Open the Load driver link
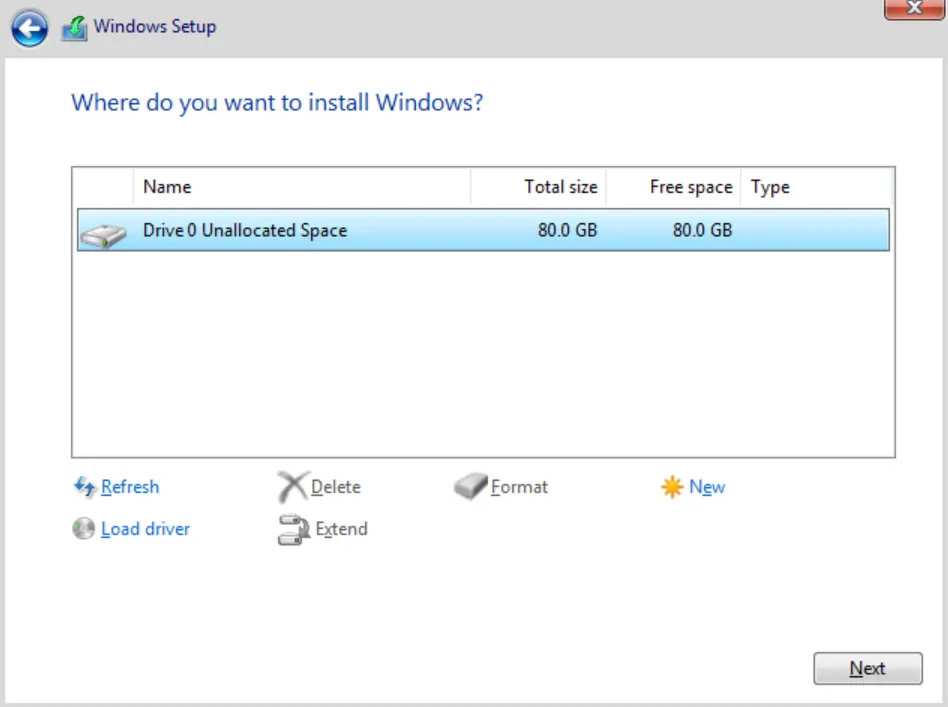The width and height of the screenshot is (948, 707). coord(144,529)
